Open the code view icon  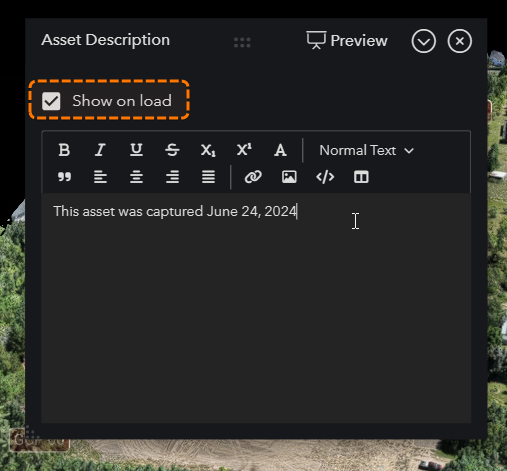coord(325,177)
